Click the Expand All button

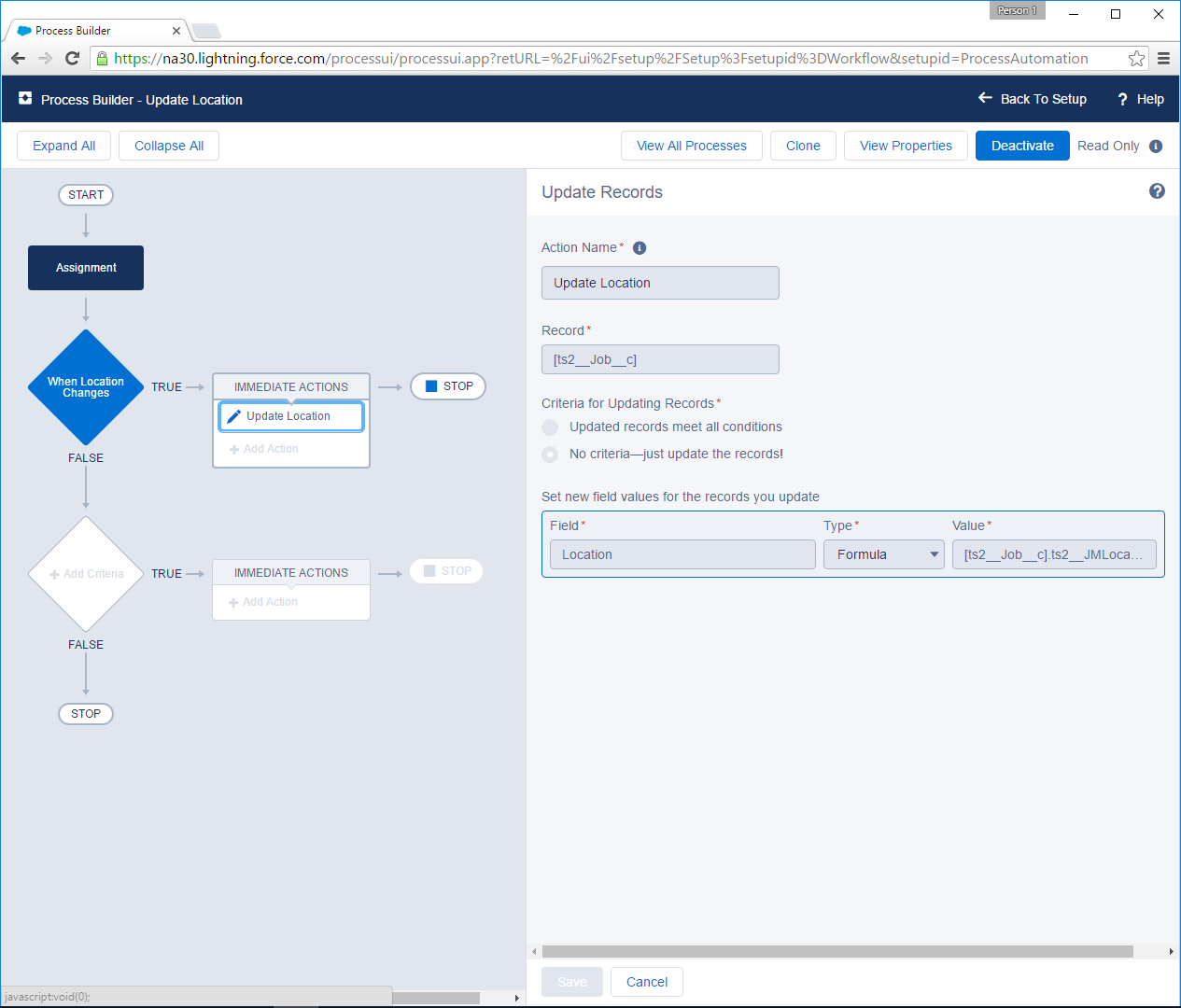click(63, 146)
